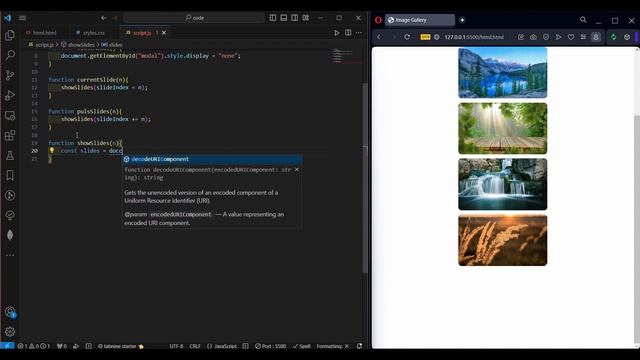
Task: Click the editor vertical scrollbar
Action: click(365, 178)
